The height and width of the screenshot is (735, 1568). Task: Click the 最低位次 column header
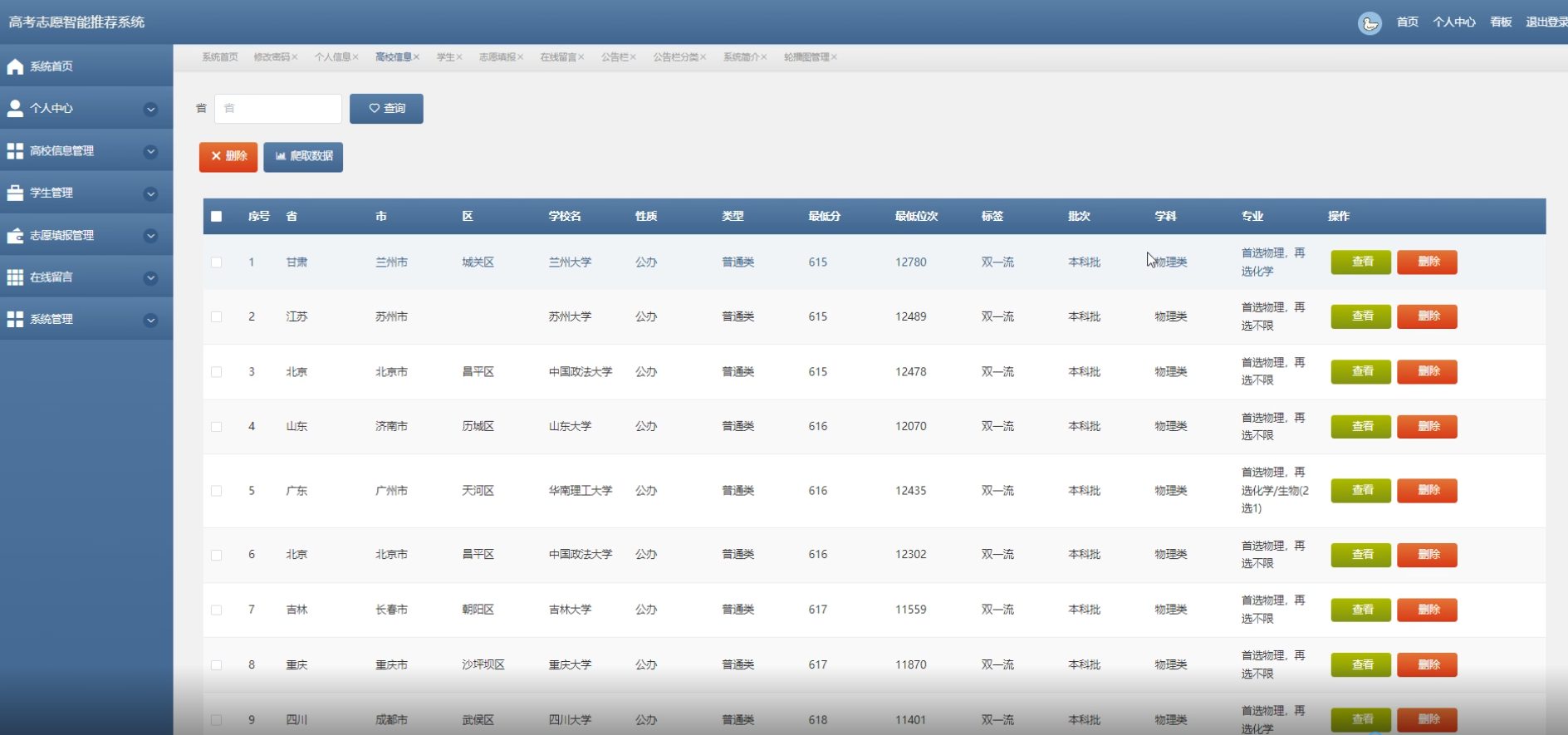[x=917, y=216]
